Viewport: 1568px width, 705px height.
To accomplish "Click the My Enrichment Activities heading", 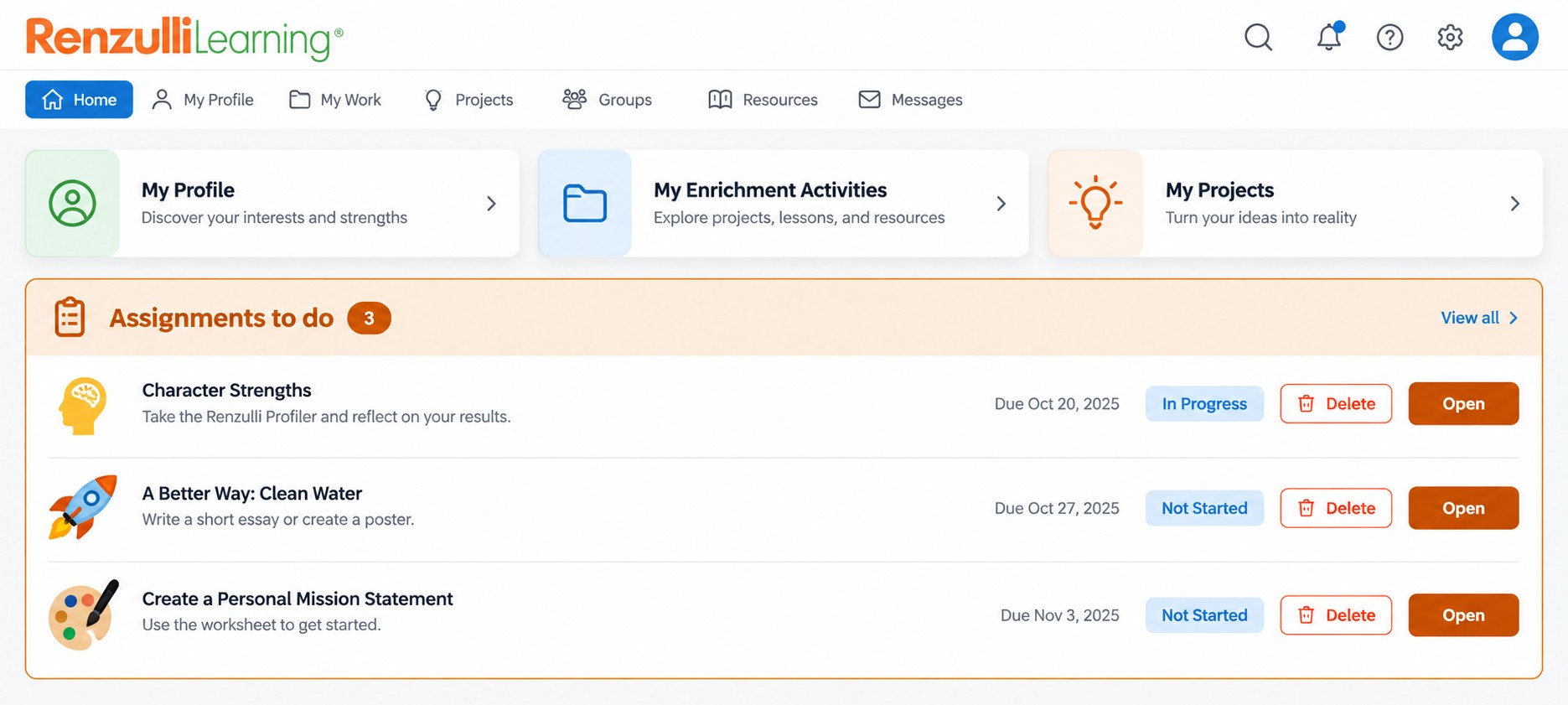I will pos(770,190).
